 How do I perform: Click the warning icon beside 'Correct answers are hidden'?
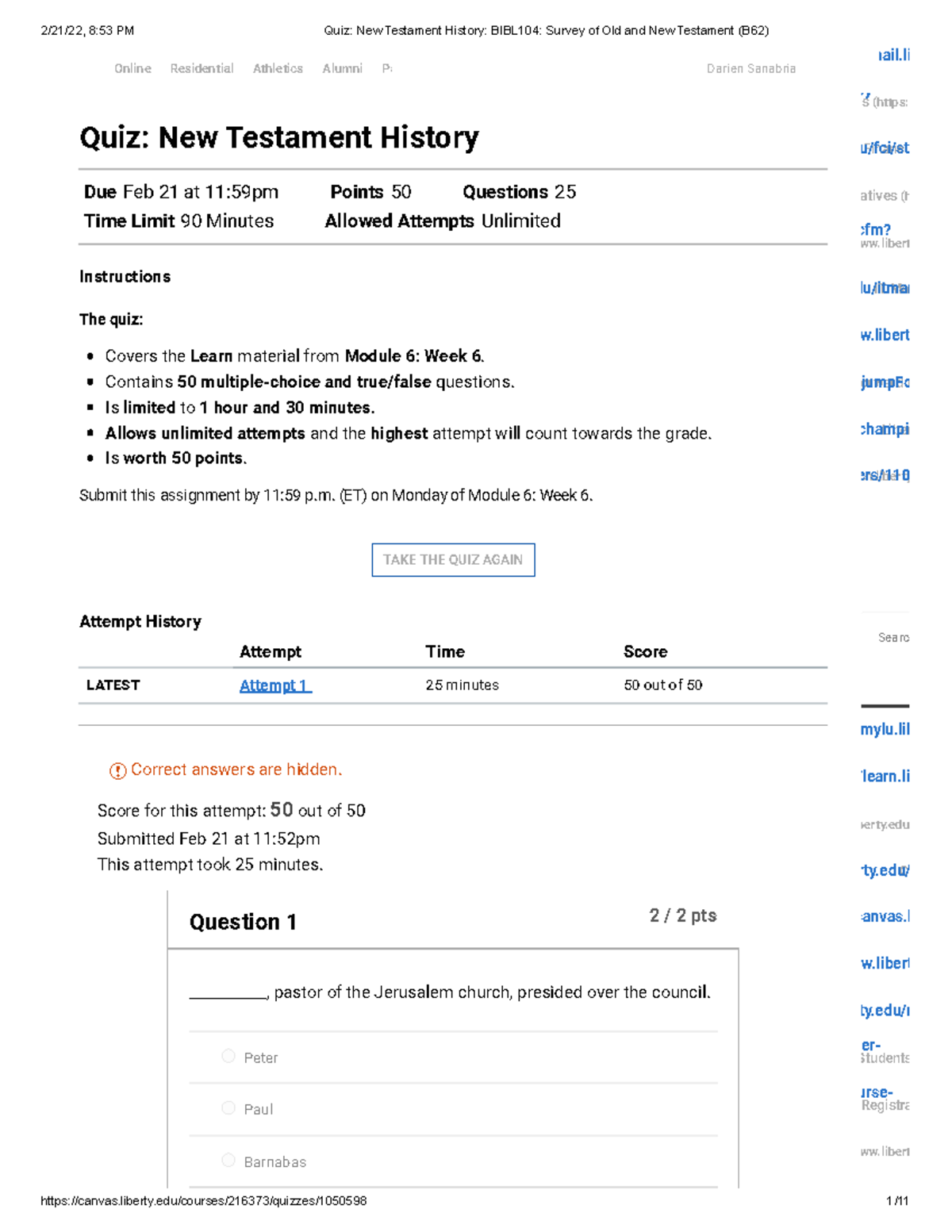point(117,770)
